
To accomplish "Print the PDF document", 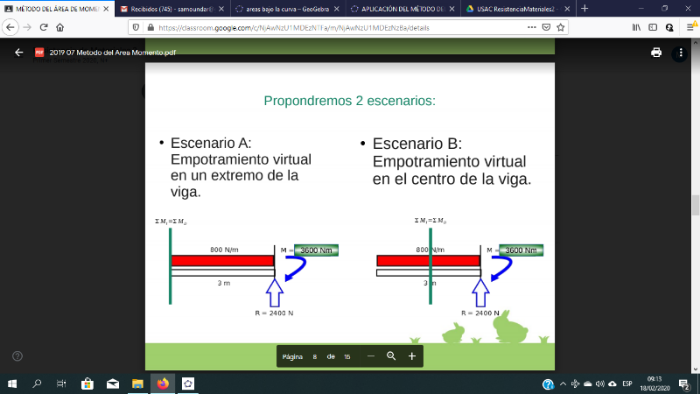I will pos(656,53).
